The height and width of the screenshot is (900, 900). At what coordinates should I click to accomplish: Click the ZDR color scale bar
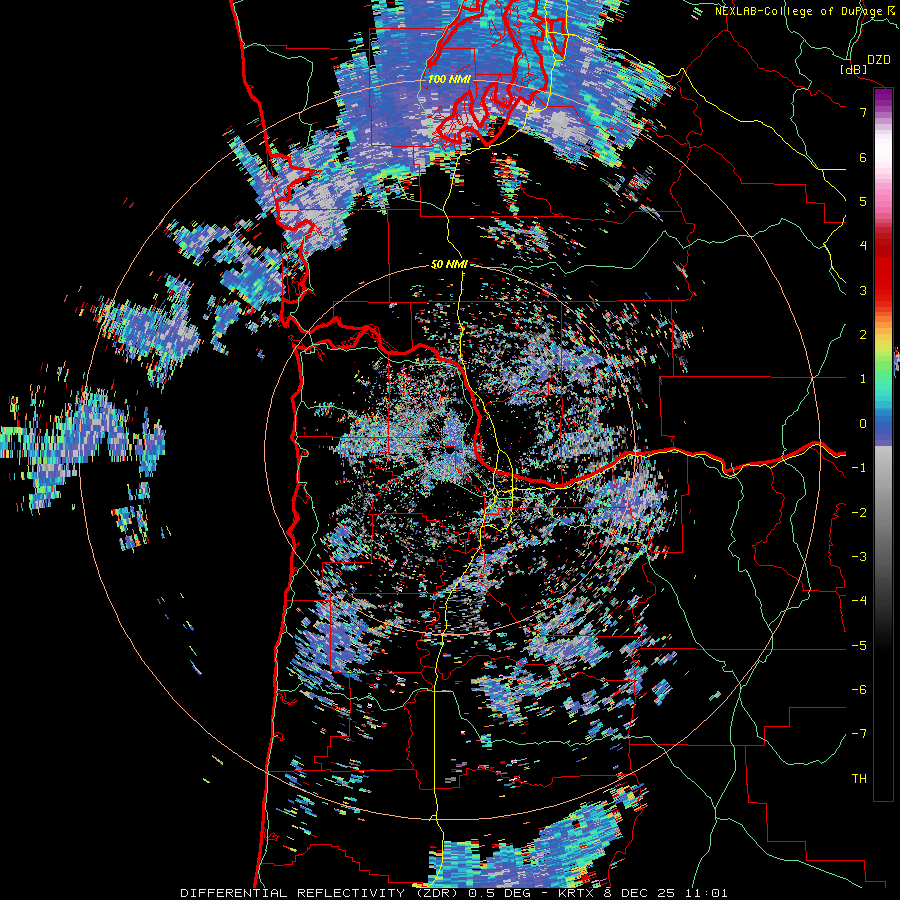point(883,444)
